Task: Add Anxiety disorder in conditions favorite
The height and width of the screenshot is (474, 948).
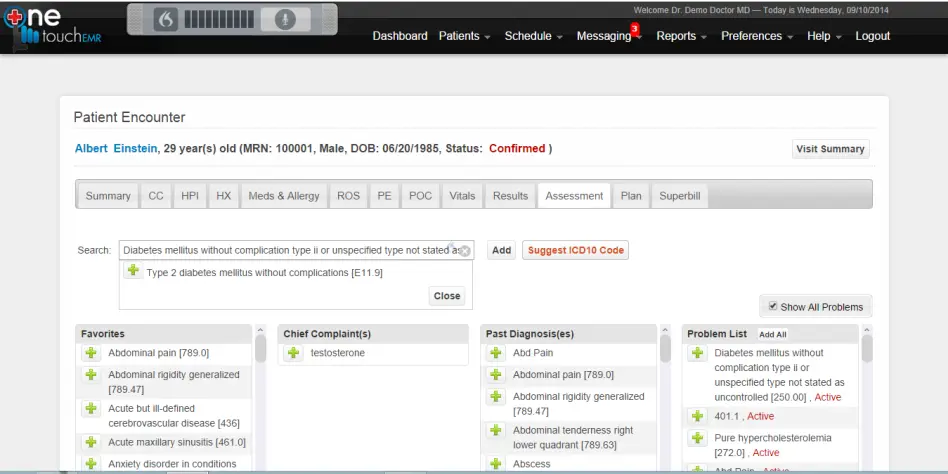Action: click(x=91, y=464)
